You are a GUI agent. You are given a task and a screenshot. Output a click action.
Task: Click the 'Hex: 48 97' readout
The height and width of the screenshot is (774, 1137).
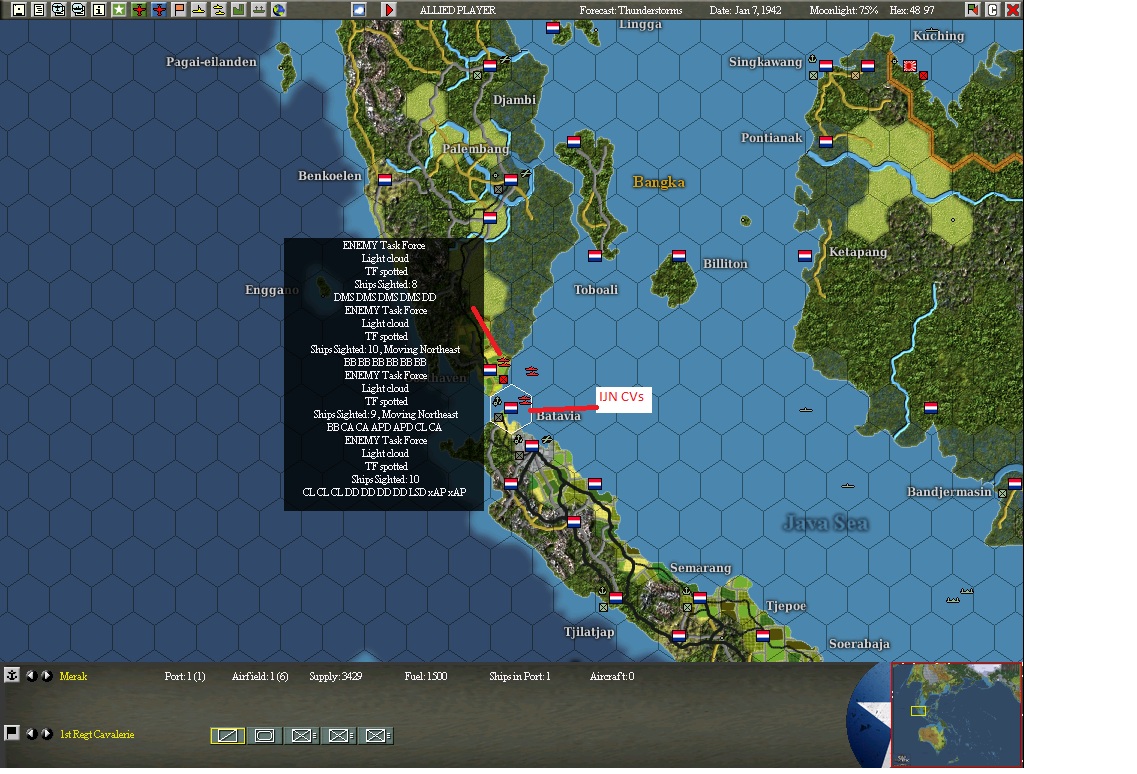pos(911,10)
